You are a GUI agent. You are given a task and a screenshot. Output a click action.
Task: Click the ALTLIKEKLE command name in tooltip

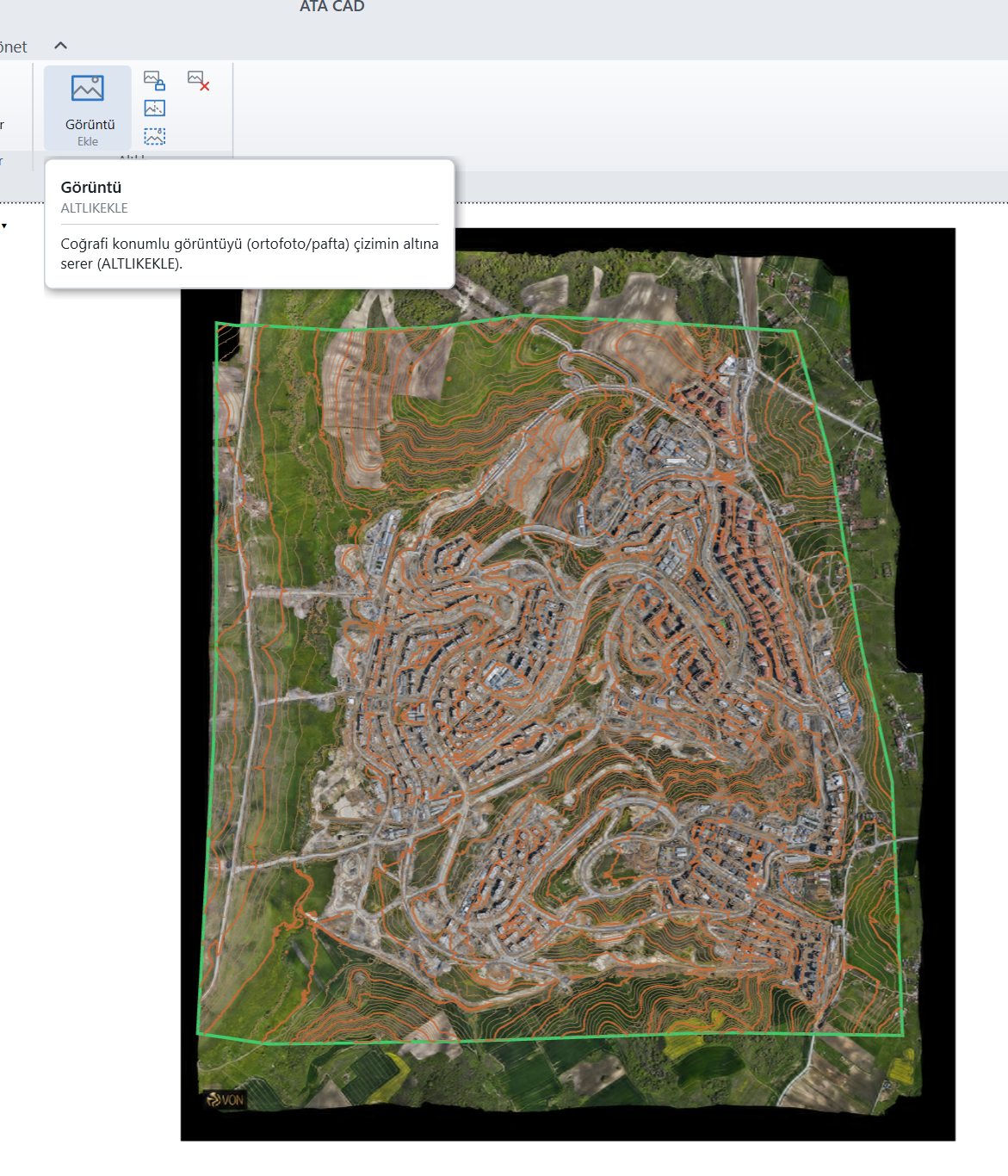pos(94,208)
